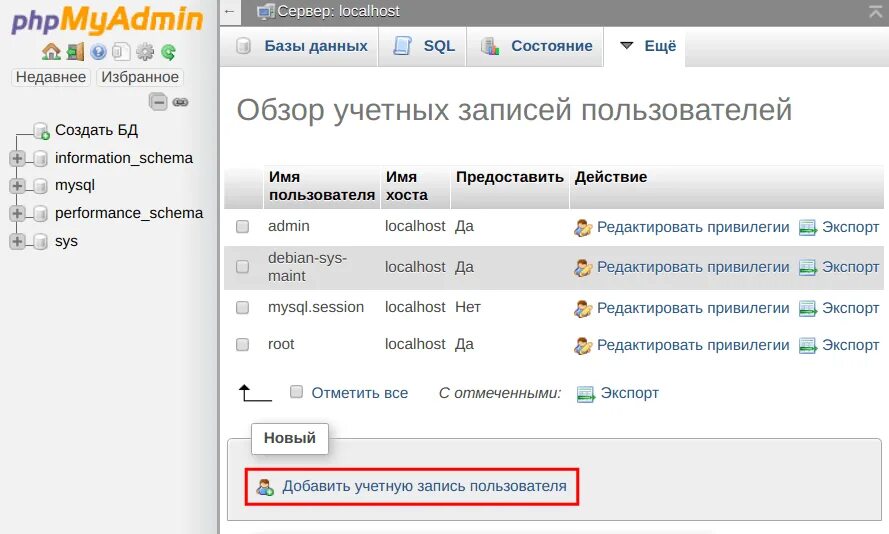Click edit privileges icon for debian-sys-maint
The width and height of the screenshot is (889, 534).
(583, 267)
